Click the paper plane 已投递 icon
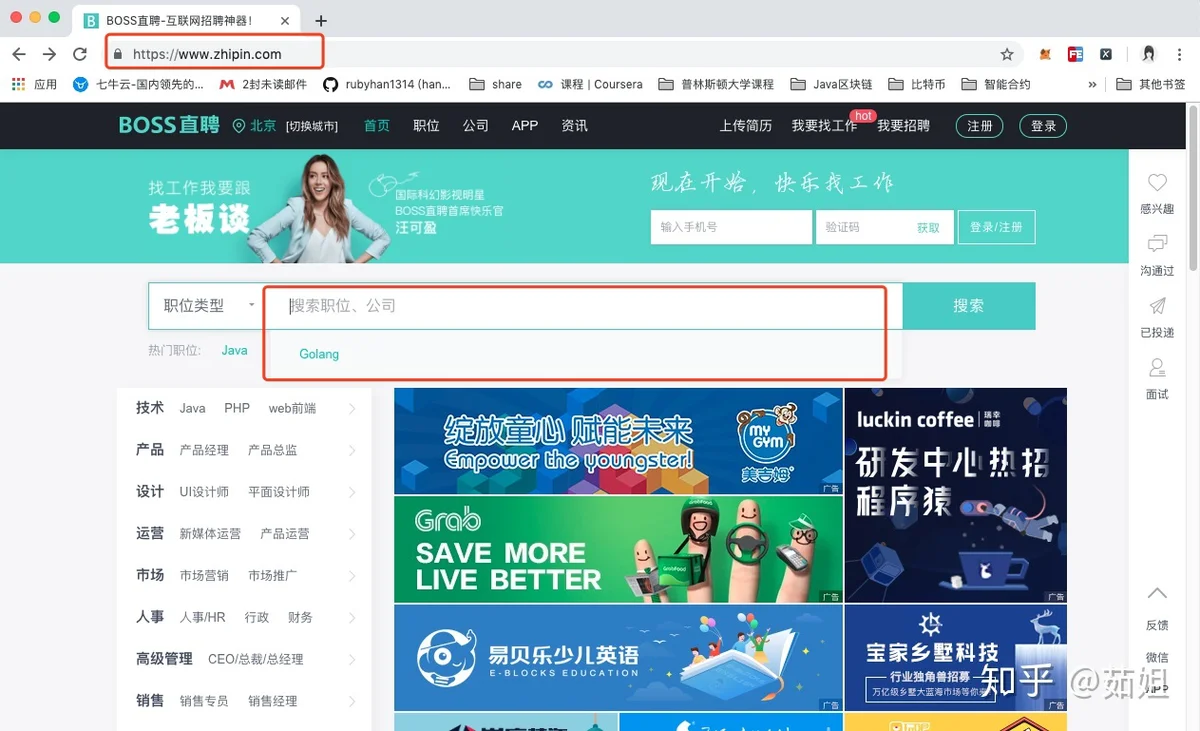Screen dimensions: 1200x731 click(x=1157, y=306)
